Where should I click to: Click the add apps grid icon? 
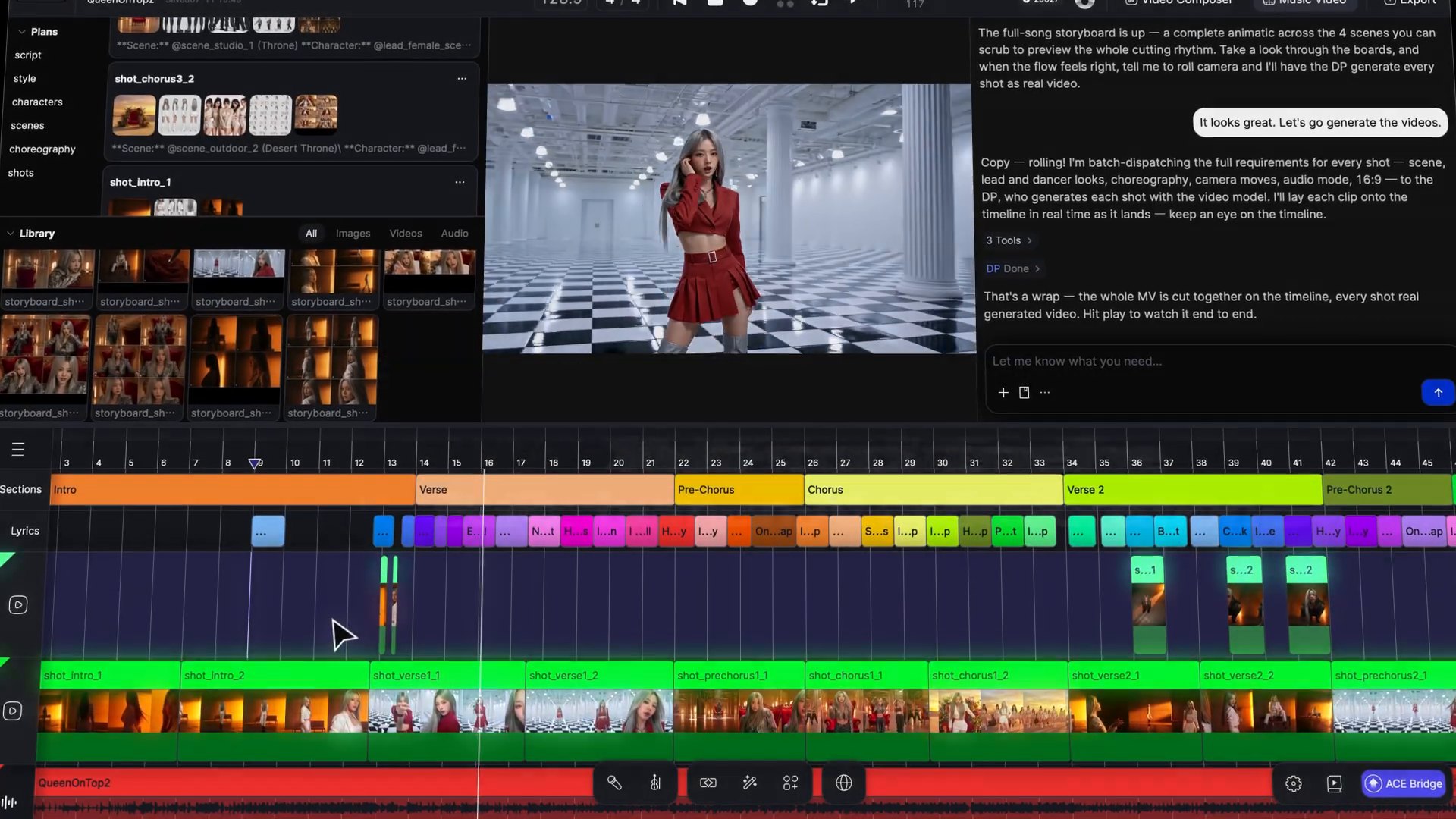(x=790, y=783)
